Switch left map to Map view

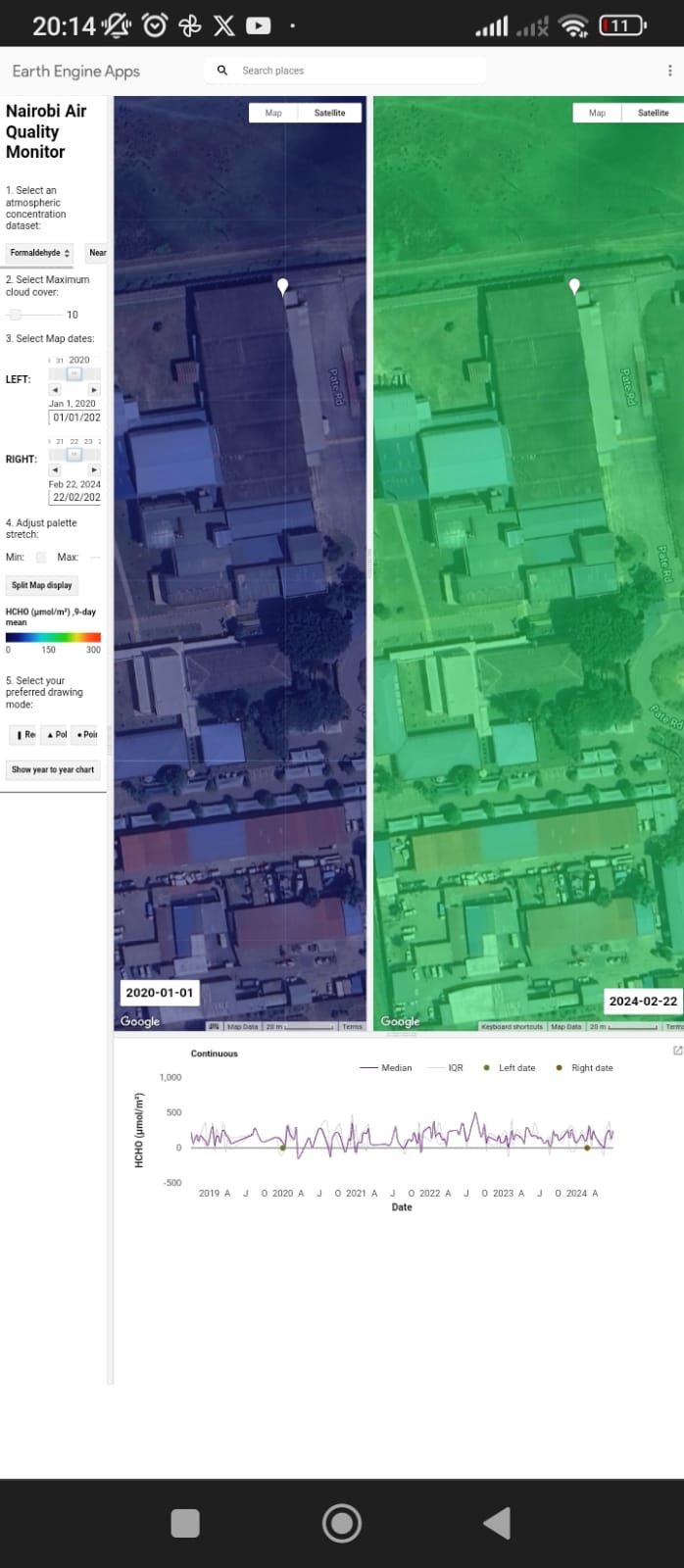click(x=273, y=113)
